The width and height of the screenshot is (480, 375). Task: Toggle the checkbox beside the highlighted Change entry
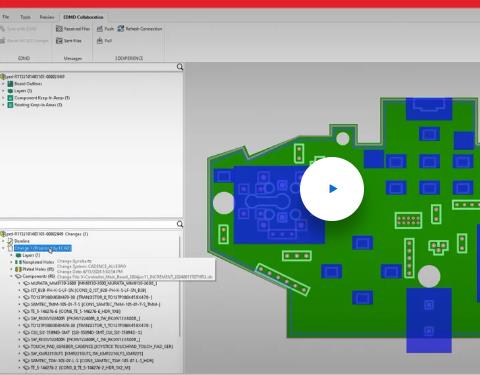point(10,248)
